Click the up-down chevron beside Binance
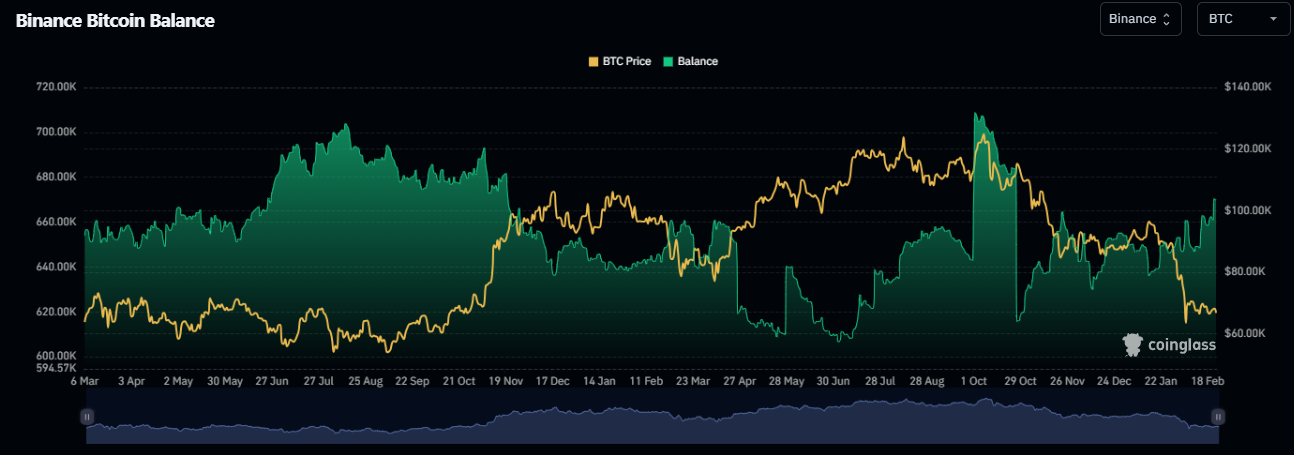This screenshot has height=455, width=1294. [1166, 19]
